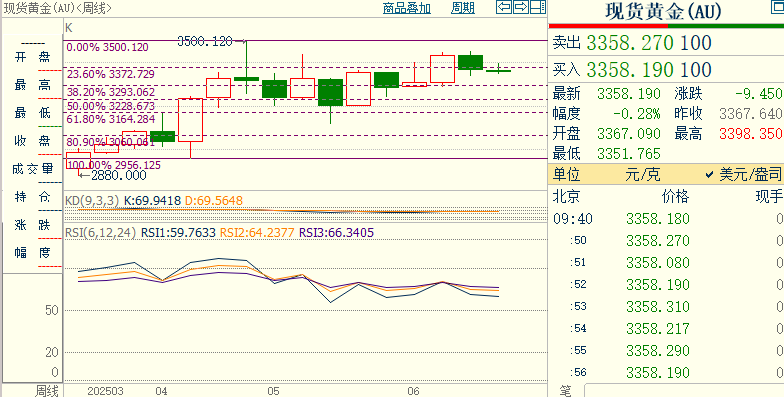Open the 商品叠加 link
Image resolution: width=784 pixels, height=397 pixels.
tap(406, 8)
